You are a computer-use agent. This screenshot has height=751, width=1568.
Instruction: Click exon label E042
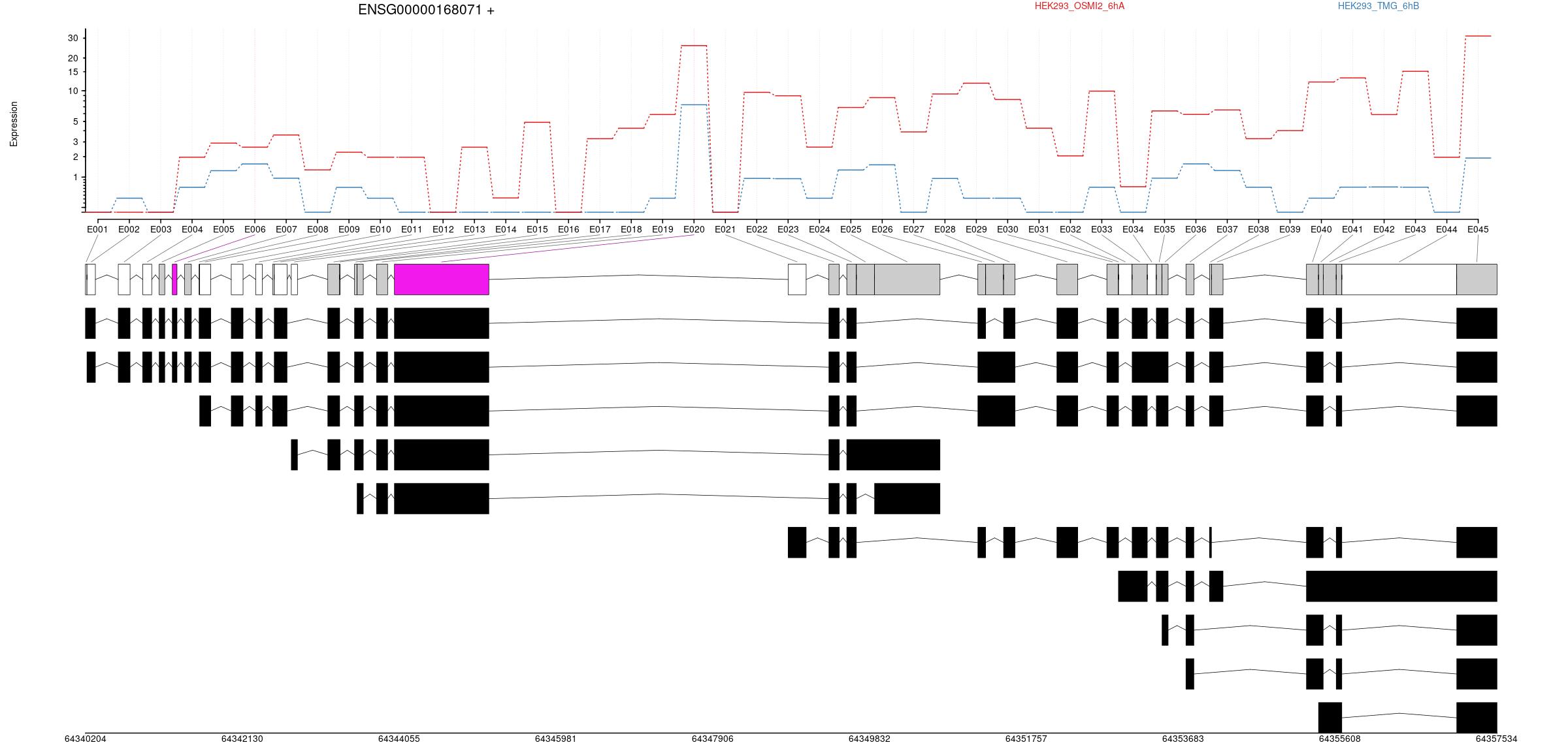(1384, 229)
